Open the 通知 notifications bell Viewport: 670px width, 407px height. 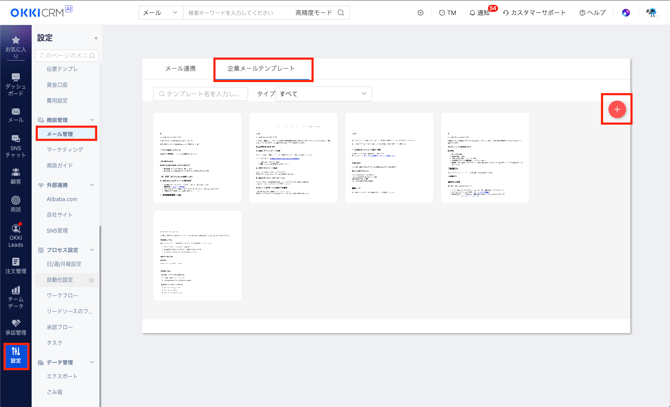(x=480, y=13)
